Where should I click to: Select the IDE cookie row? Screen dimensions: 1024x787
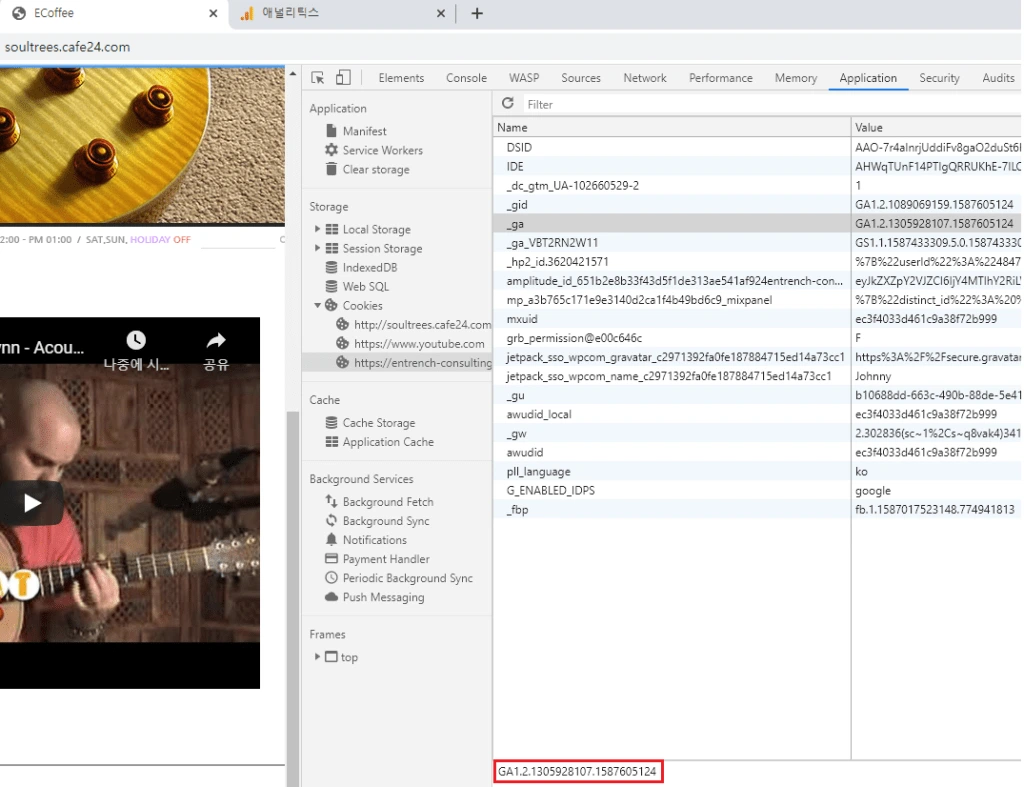[x=758, y=167]
